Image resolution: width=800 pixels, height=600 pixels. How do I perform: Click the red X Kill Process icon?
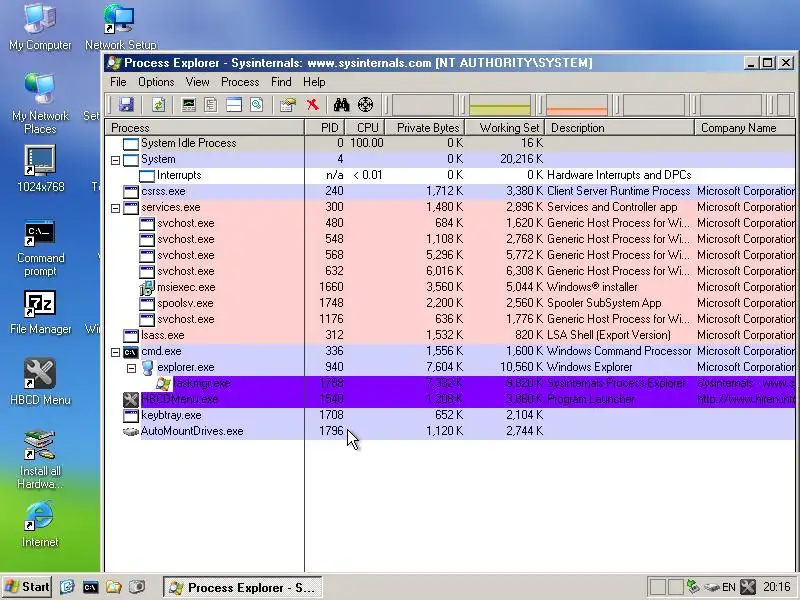point(312,105)
